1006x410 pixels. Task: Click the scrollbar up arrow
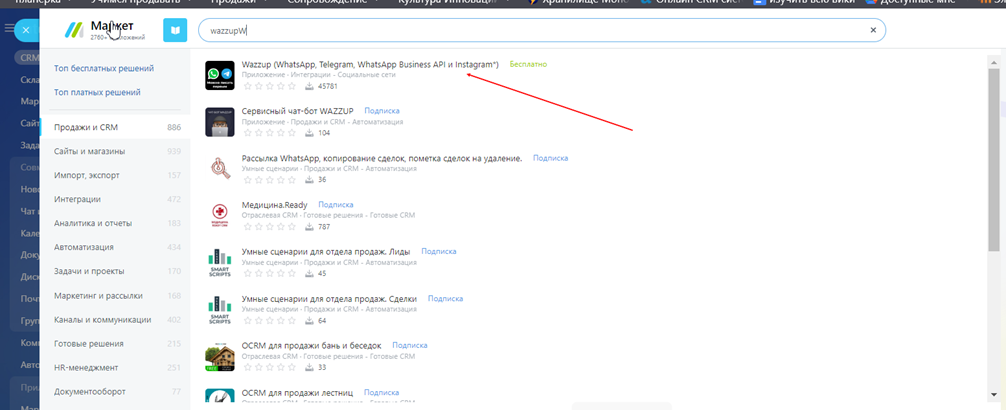[994, 62]
